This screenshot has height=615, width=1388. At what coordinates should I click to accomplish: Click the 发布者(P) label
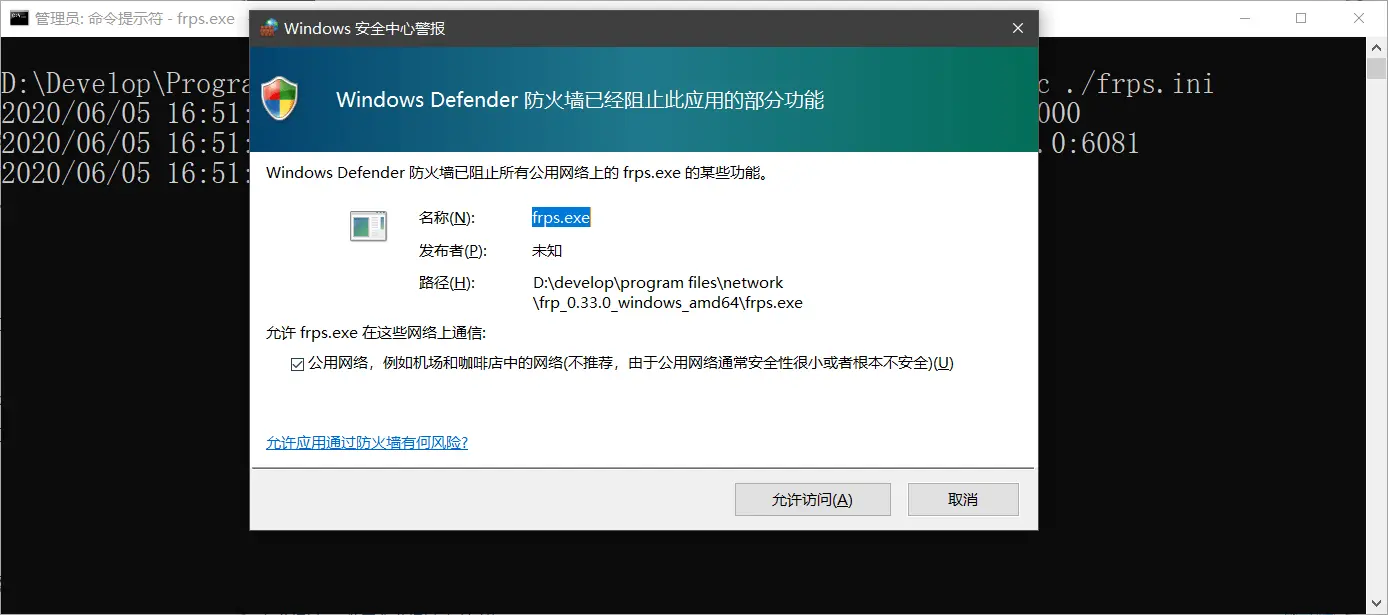tap(451, 250)
